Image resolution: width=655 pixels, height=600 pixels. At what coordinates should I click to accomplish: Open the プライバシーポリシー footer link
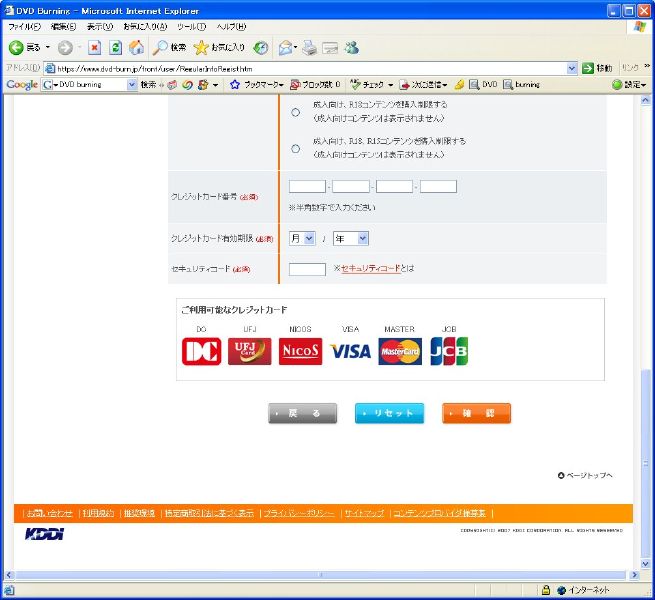299,513
